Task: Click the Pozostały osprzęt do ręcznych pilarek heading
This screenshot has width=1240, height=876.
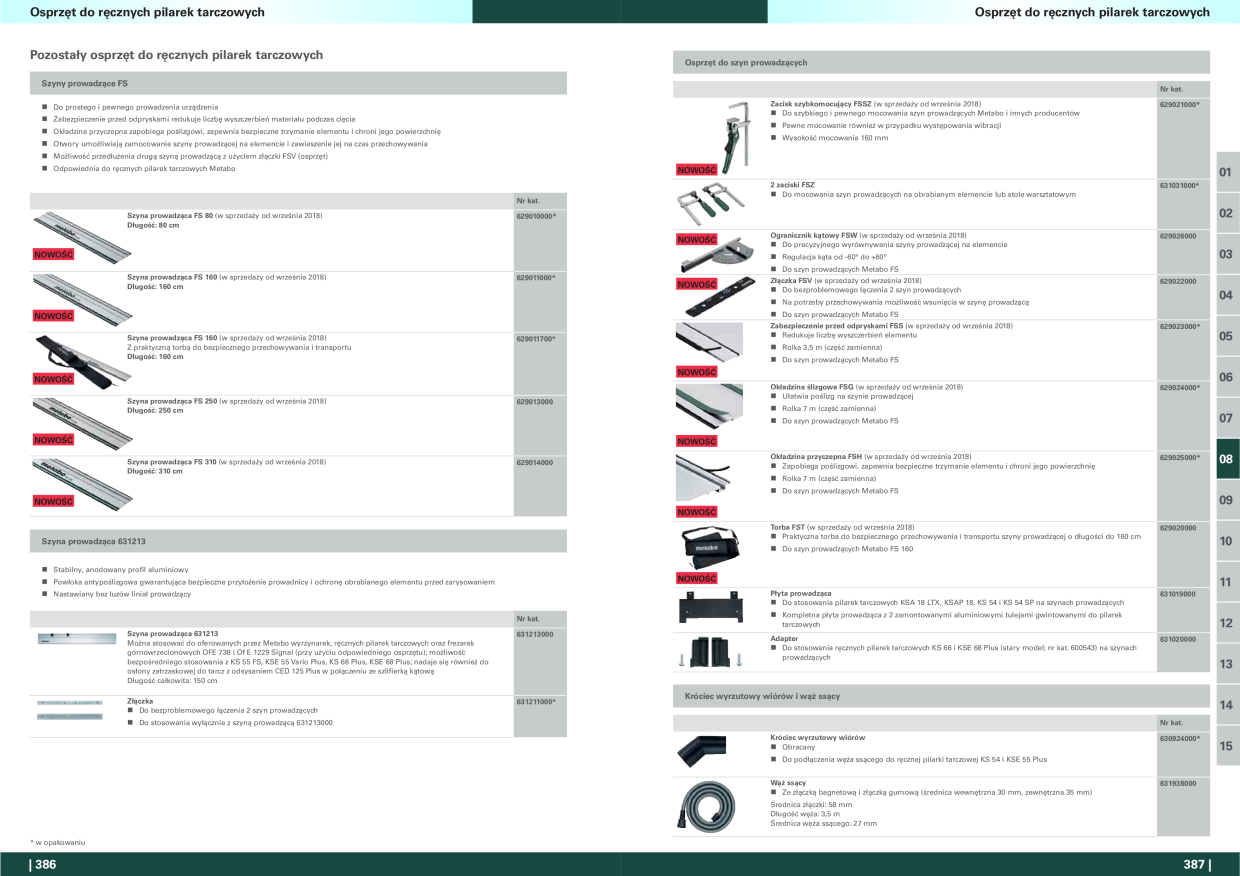Action: tap(177, 55)
